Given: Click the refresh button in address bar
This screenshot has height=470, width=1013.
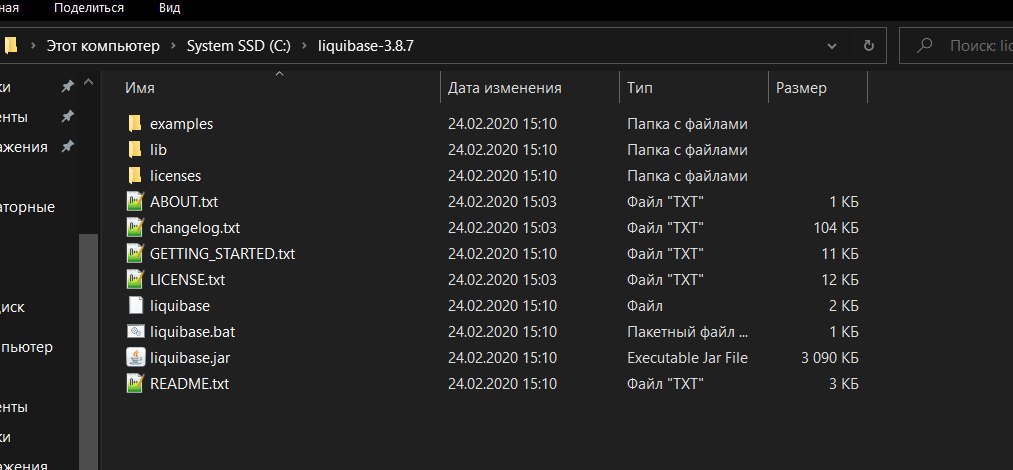Looking at the screenshot, I should point(869,46).
